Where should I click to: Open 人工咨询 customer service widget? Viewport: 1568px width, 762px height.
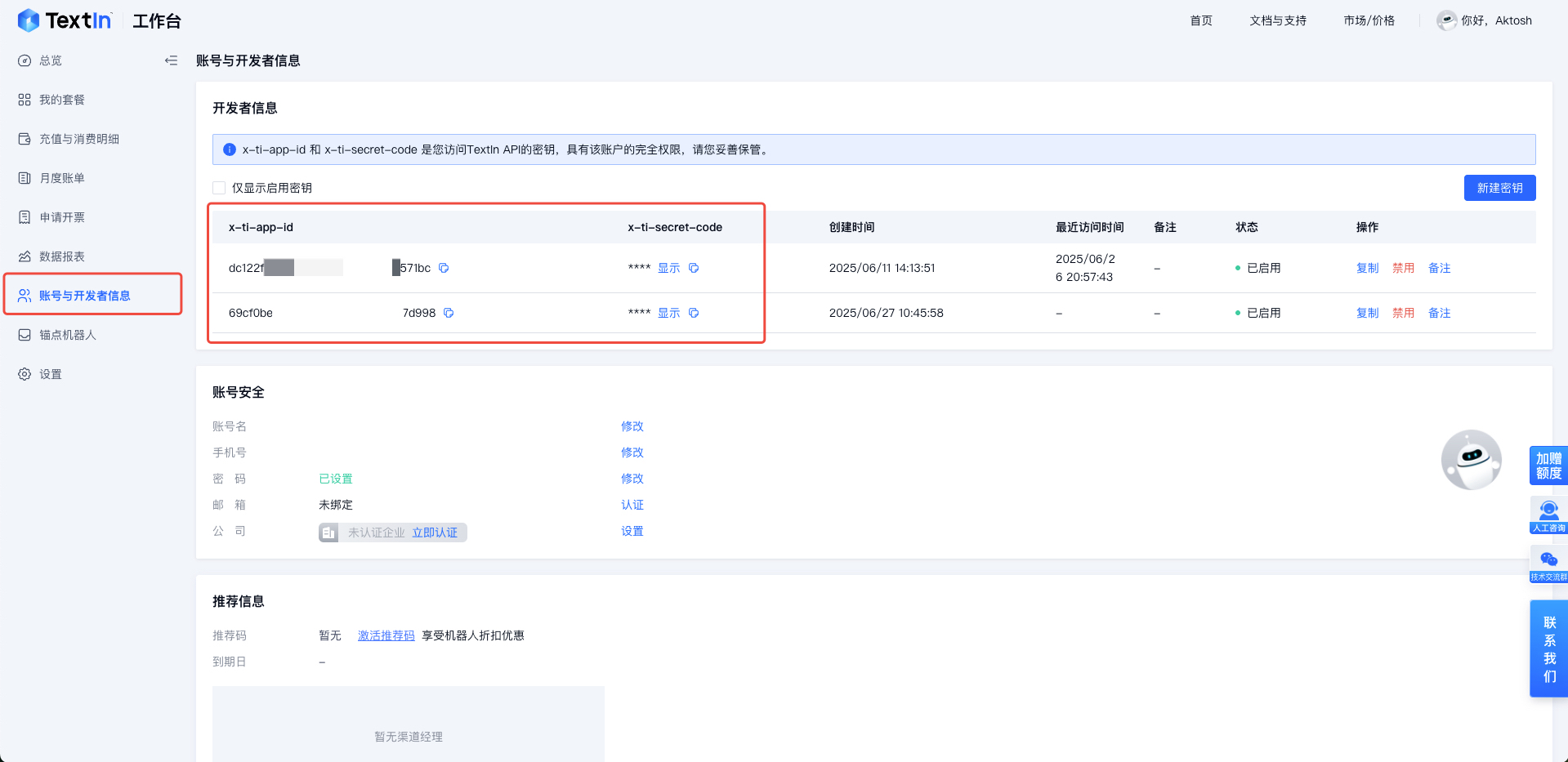pos(1548,516)
